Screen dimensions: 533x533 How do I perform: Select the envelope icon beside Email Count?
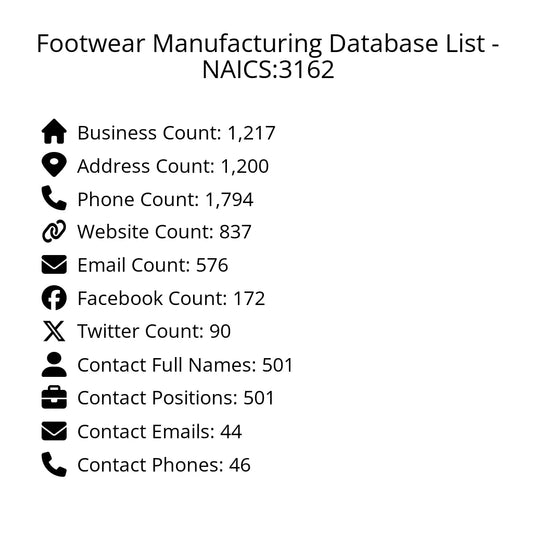(54, 264)
